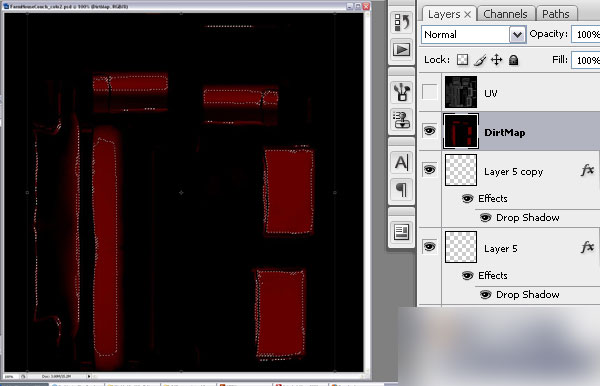Select the Layer 5 copy thumbnail

pyautogui.click(x=461, y=170)
